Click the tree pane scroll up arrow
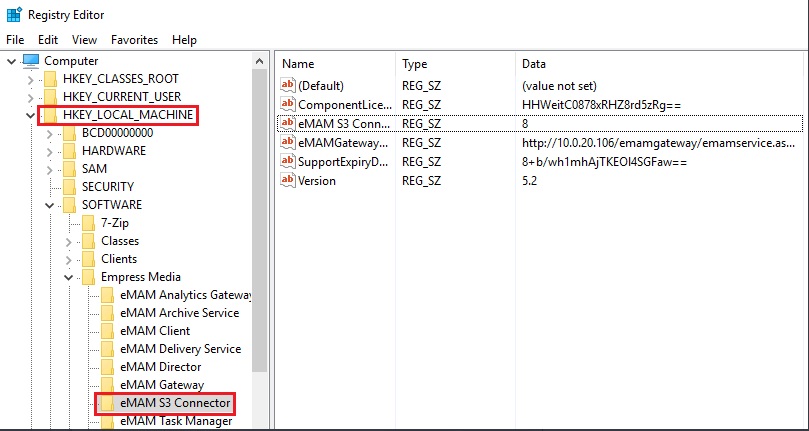 [x=260, y=61]
